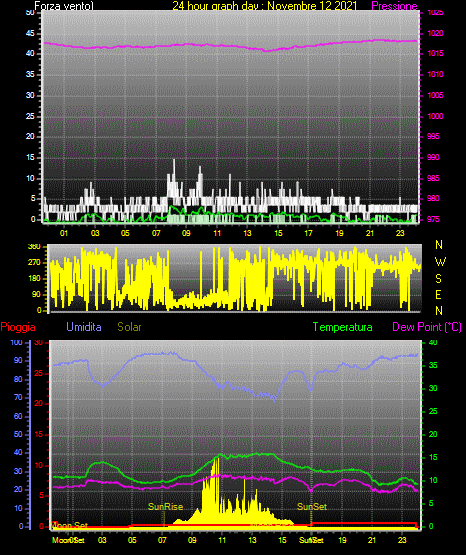Viewport: 466px width, 555px height.
Task: Select hour 09 below the wind graph
Action: coord(186,233)
